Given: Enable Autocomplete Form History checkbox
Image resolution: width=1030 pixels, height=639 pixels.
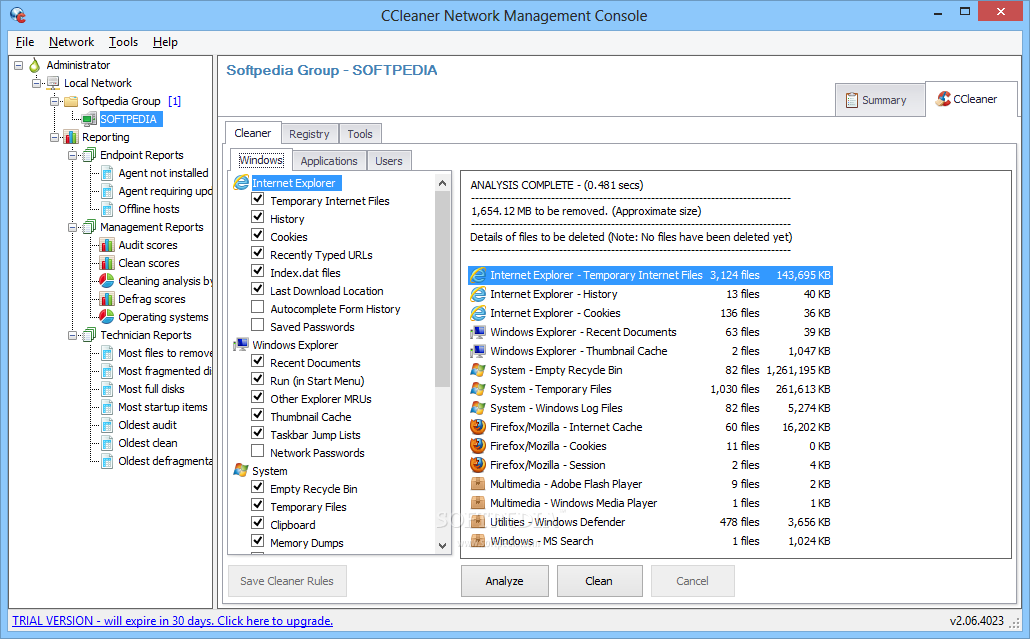Looking at the screenshot, I should coord(258,307).
